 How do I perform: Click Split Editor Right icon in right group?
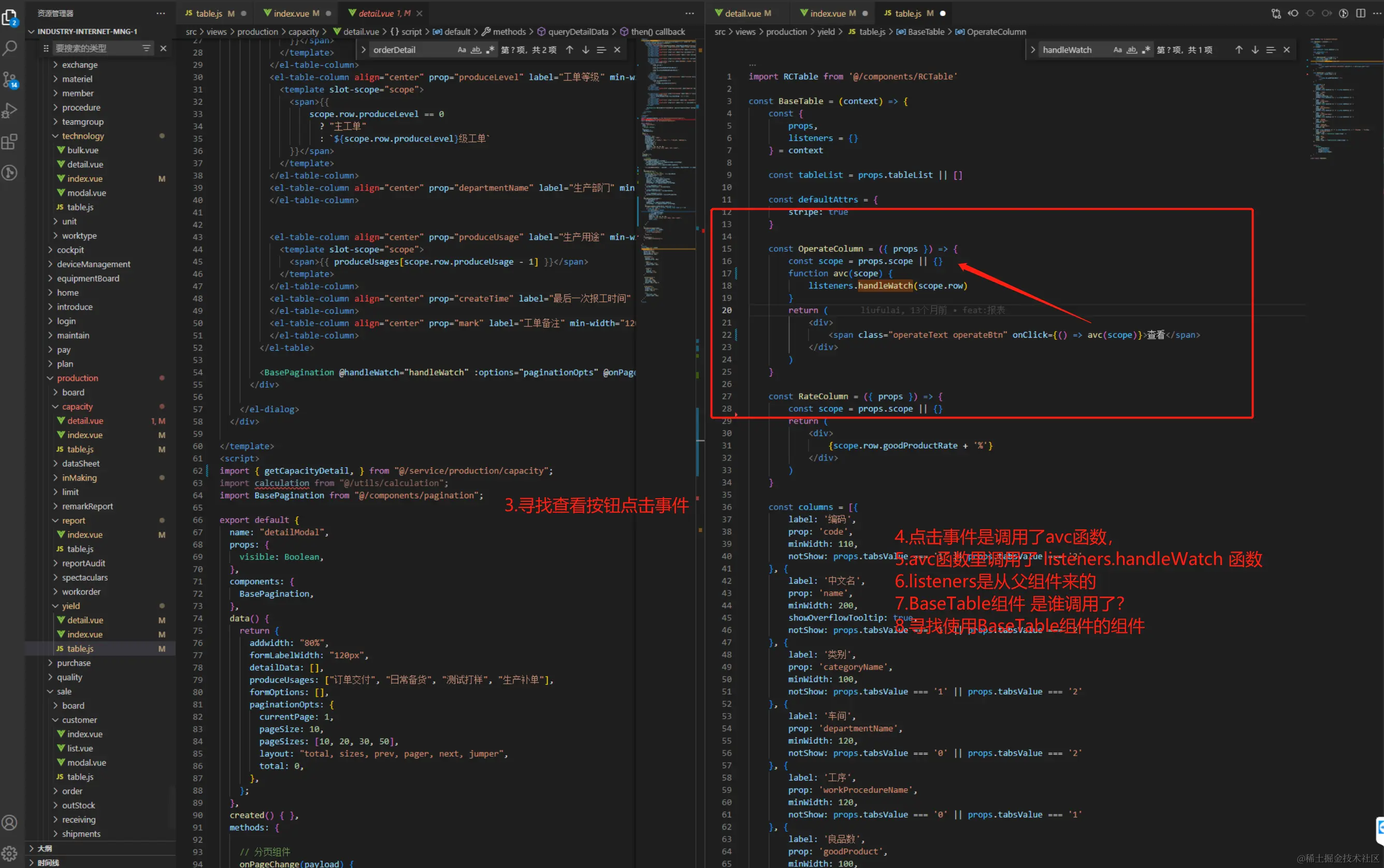click(1361, 13)
